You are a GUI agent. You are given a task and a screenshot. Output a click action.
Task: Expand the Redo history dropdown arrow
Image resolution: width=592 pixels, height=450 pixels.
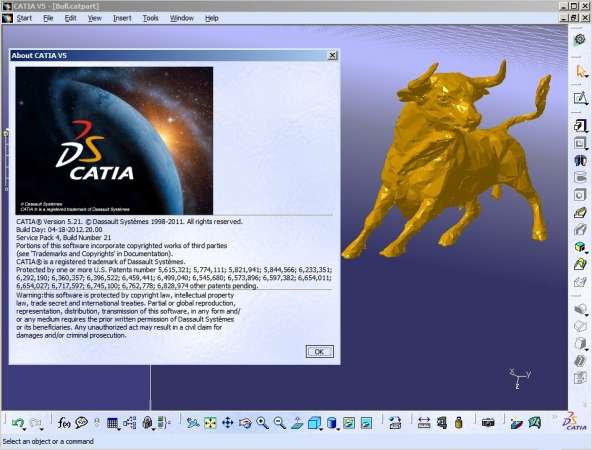[42, 430]
